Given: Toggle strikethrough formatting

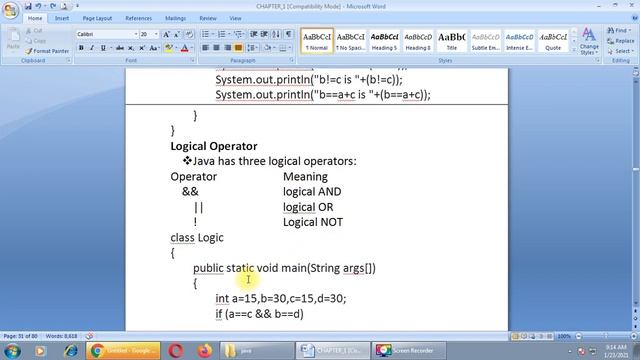Looking at the screenshot, I should [x=120, y=48].
